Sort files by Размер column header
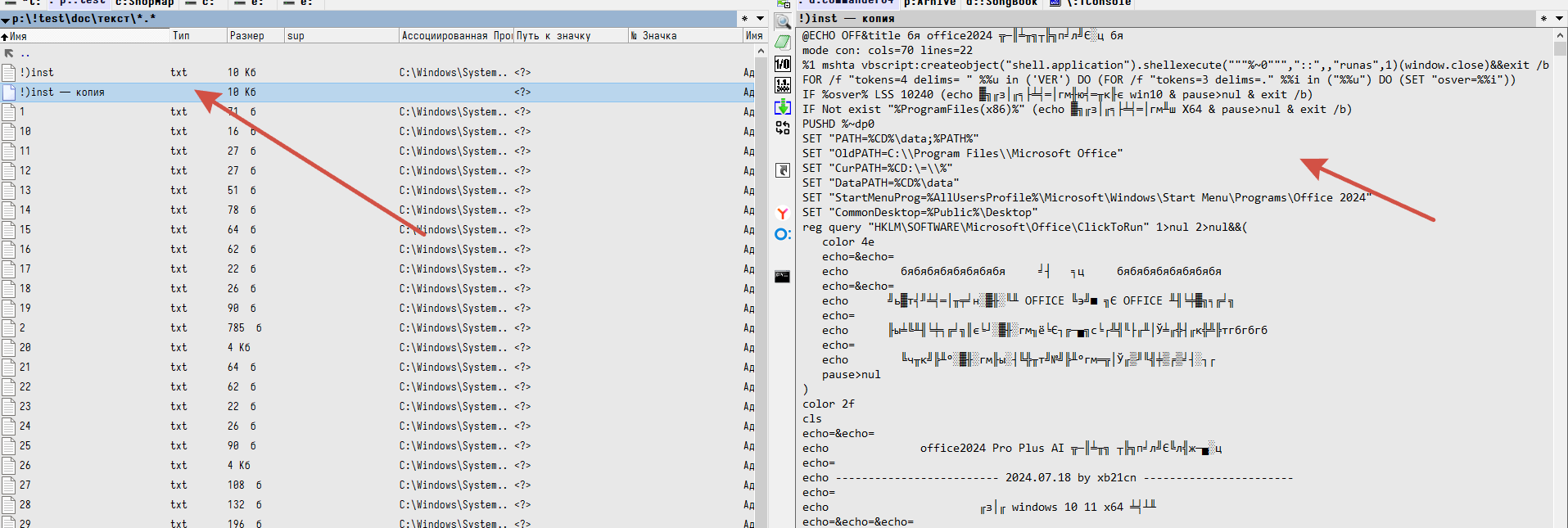1568x528 pixels. click(x=247, y=36)
